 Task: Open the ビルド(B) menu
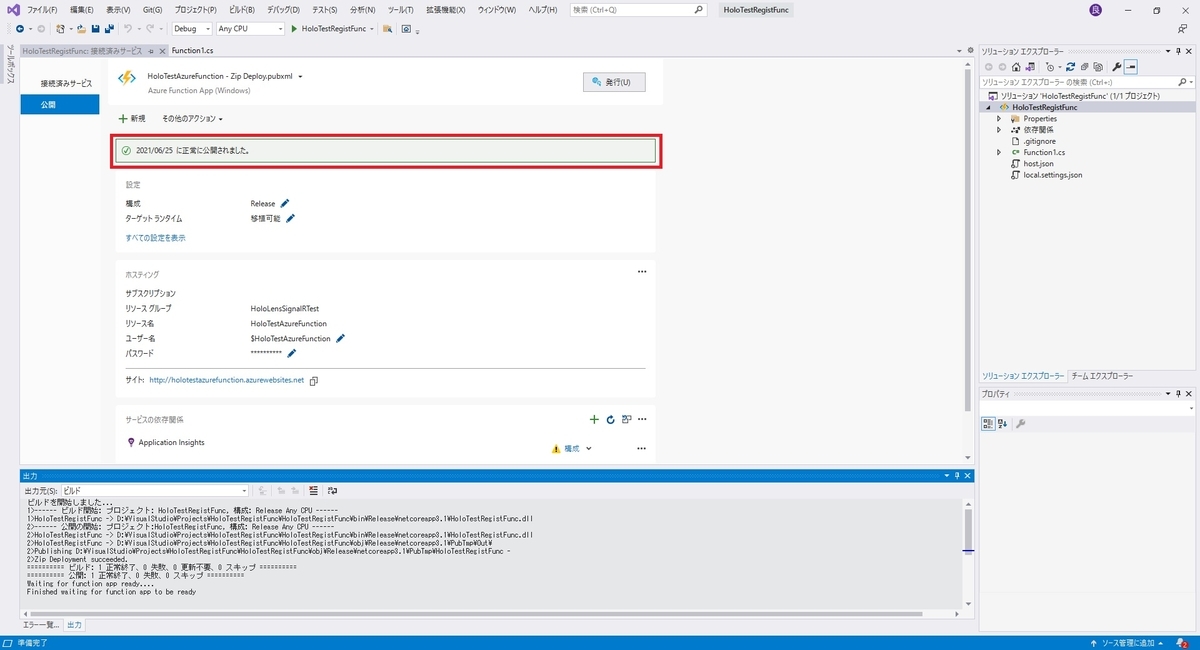(242, 10)
